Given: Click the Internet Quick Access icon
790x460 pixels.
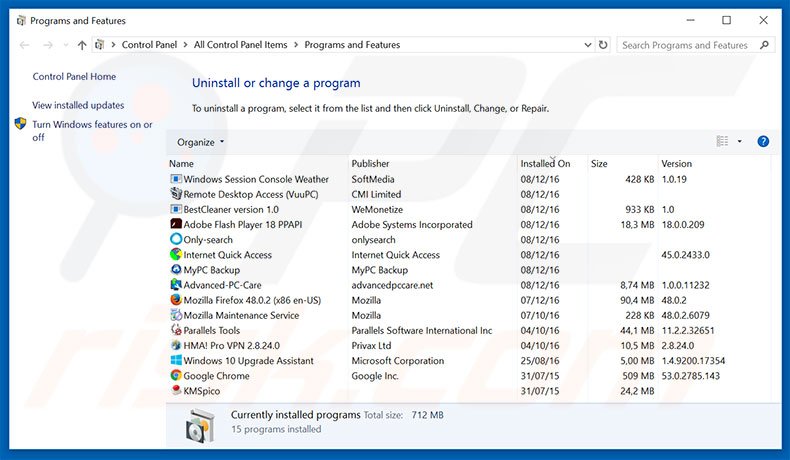Looking at the screenshot, I should [176, 254].
